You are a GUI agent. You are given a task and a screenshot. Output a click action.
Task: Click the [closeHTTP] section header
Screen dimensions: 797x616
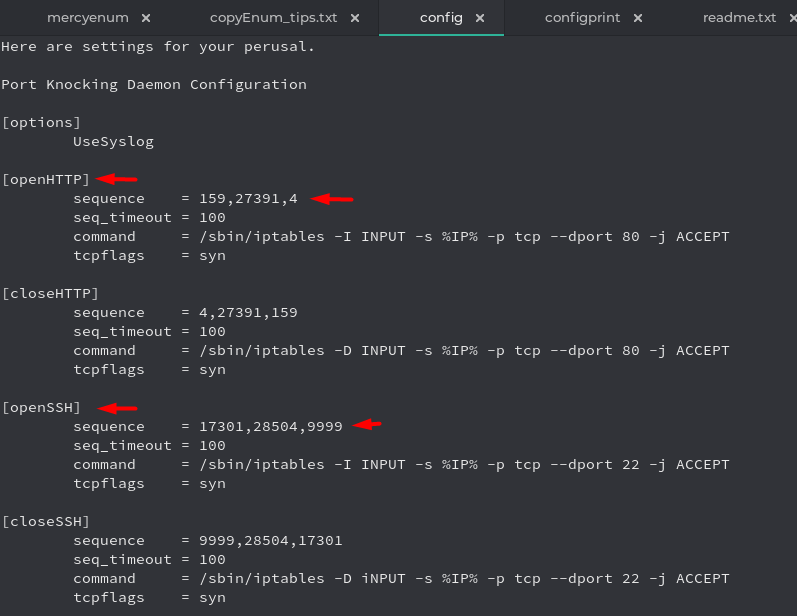click(49, 293)
